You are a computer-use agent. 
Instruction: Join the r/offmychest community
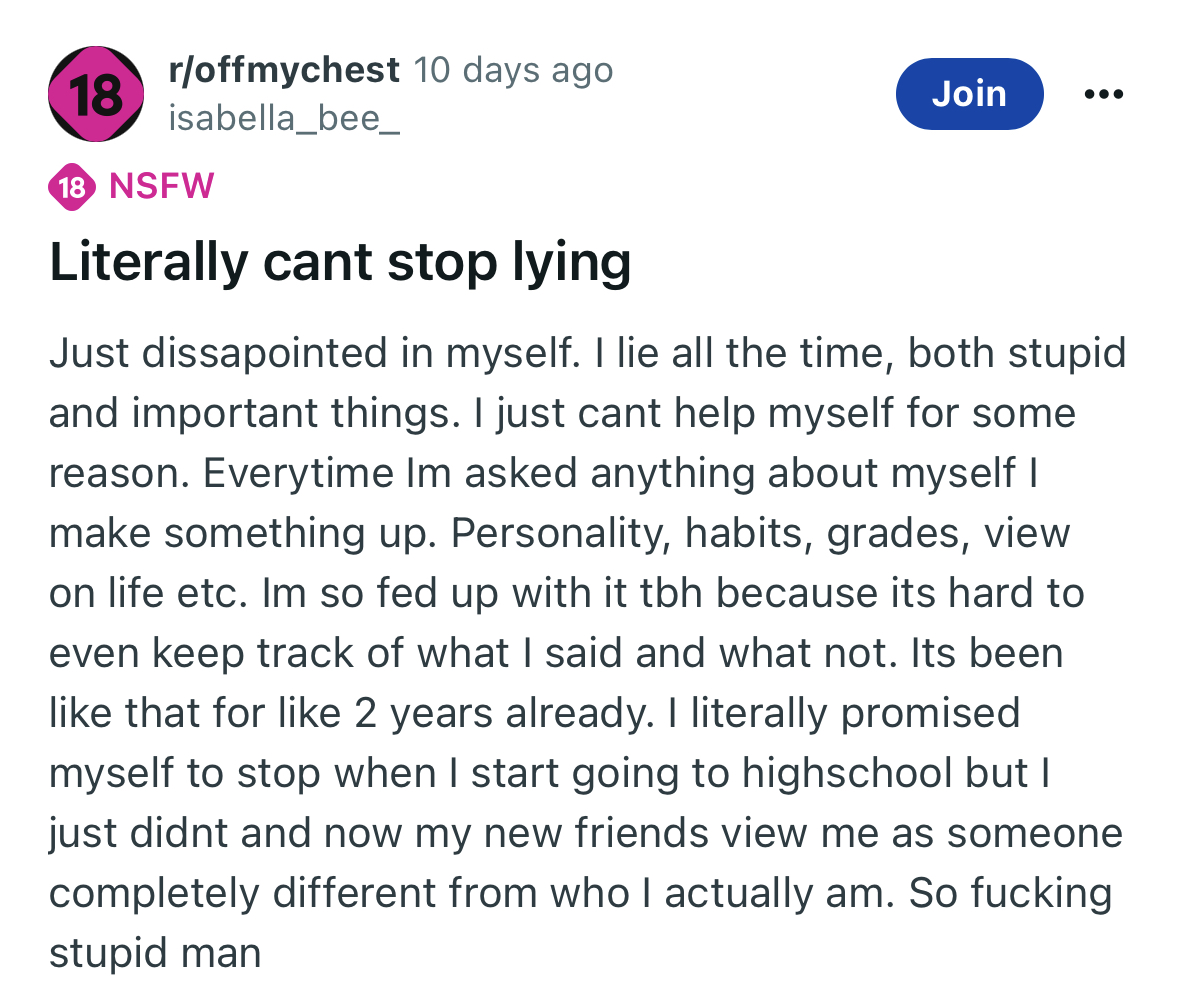(x=969, y=94)
